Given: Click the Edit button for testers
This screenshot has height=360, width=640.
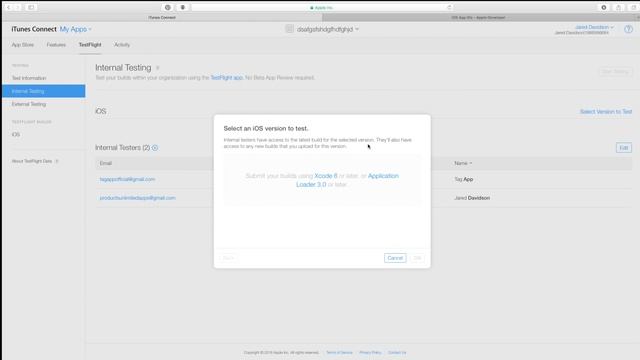Looking at the screenshot, I should [624, 148].
